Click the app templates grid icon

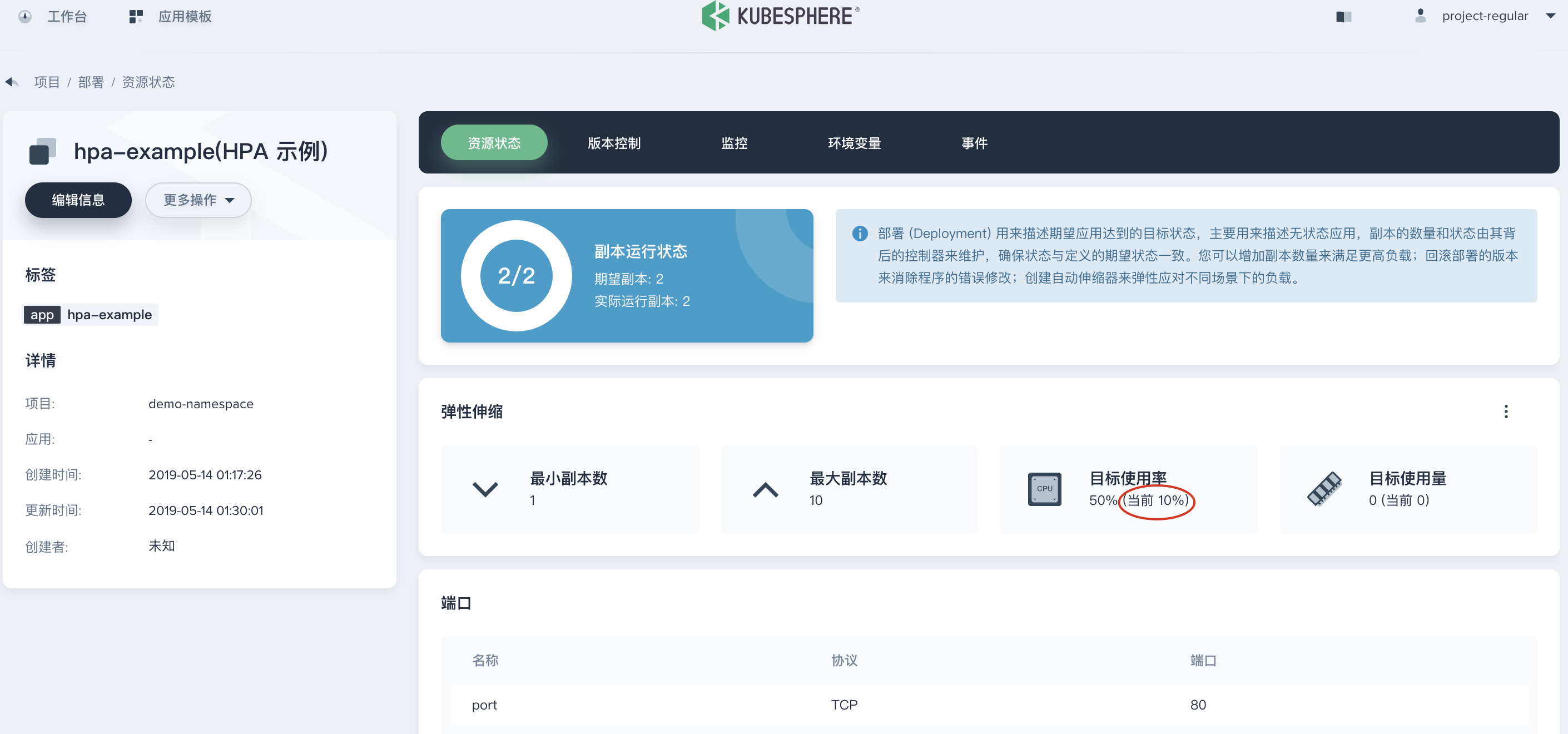pos(136,17)
